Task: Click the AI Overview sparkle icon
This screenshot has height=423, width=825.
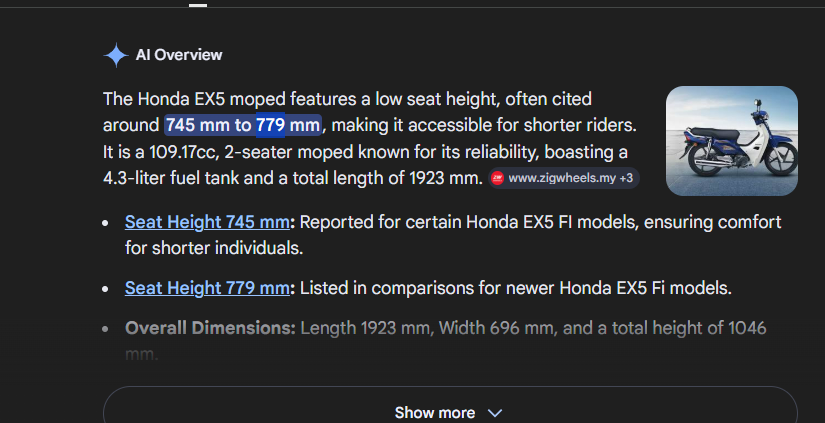Action: tap(116, 55)
